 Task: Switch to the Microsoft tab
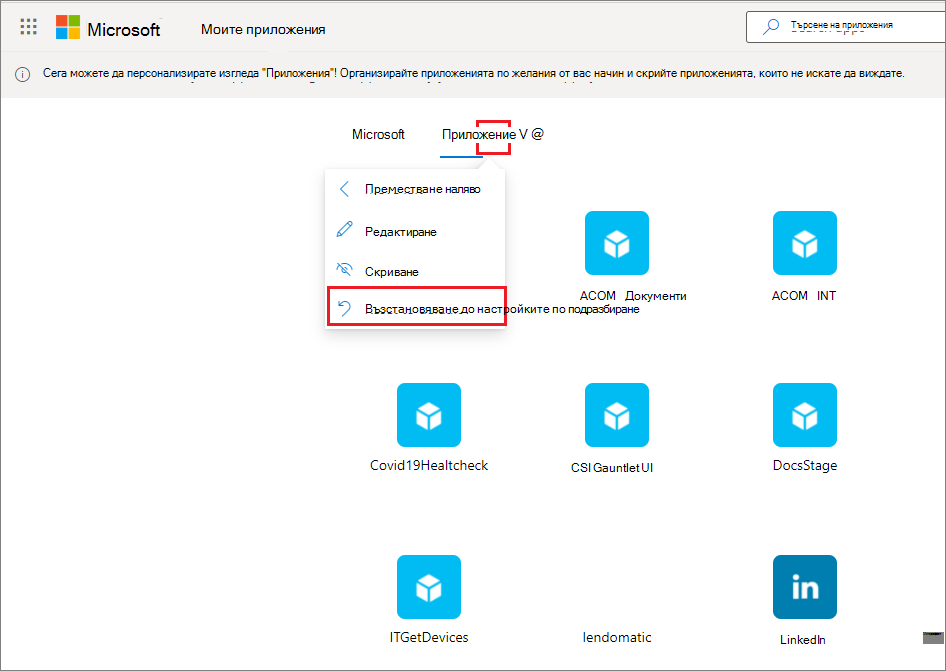(378, 135)
